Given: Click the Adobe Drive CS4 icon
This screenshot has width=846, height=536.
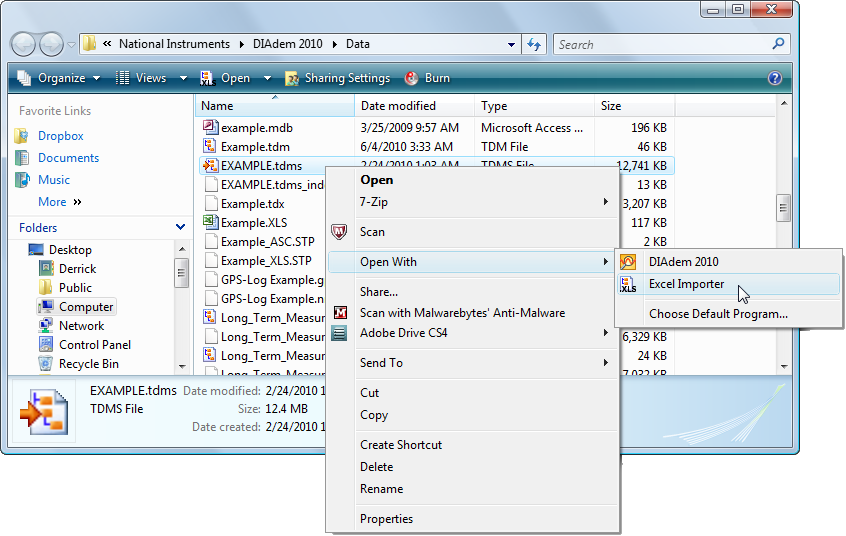Looking at the screenshot, I should (x=340, y=333).
